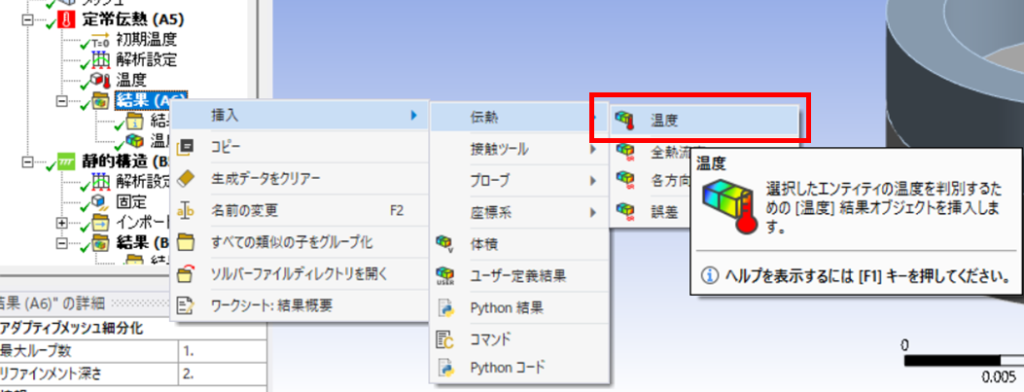Click the コピー menu icon
This screenshot has height=392, width=1024.
click(x=186, y=146)
